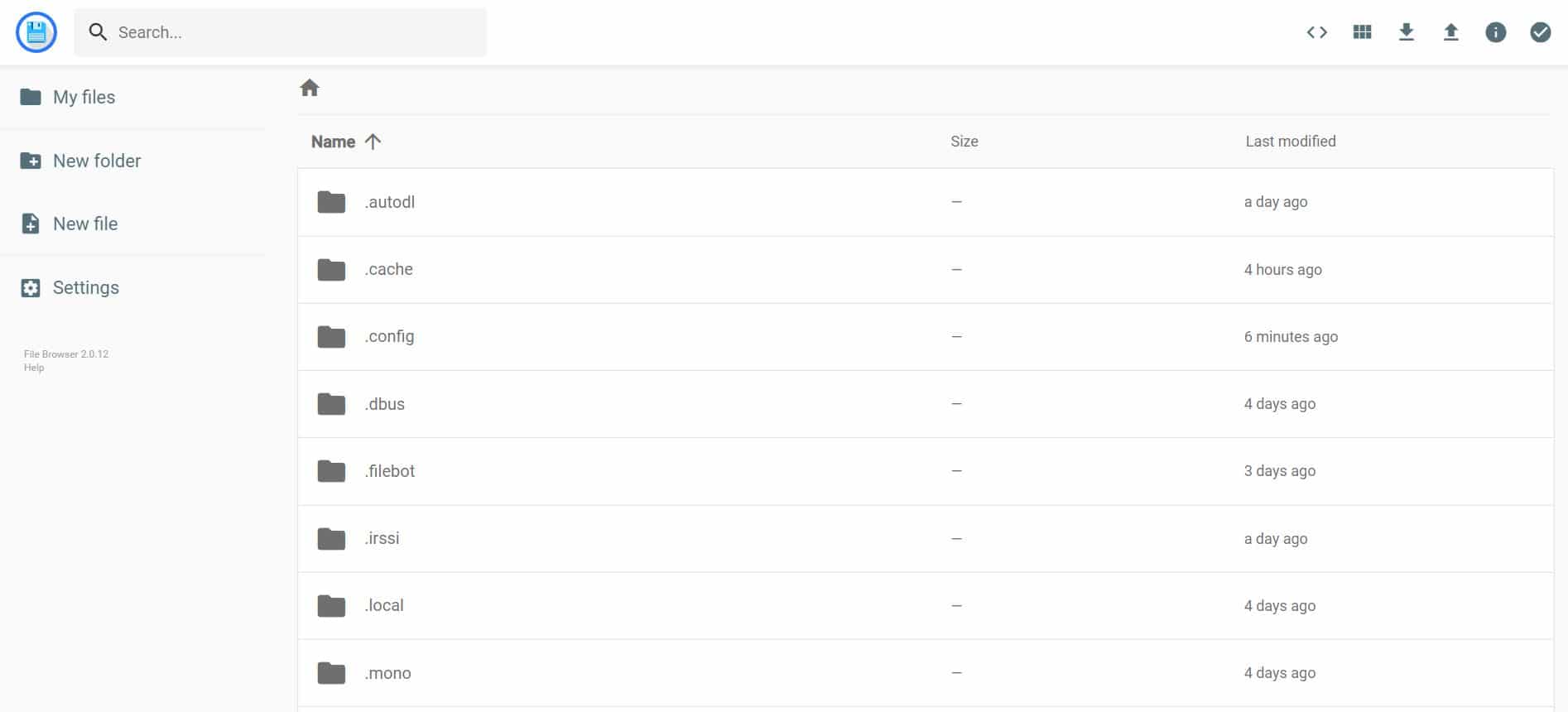This screenshot has height=712, width=1568.
Task: Create a New file
Action: (x=84, y=224)
